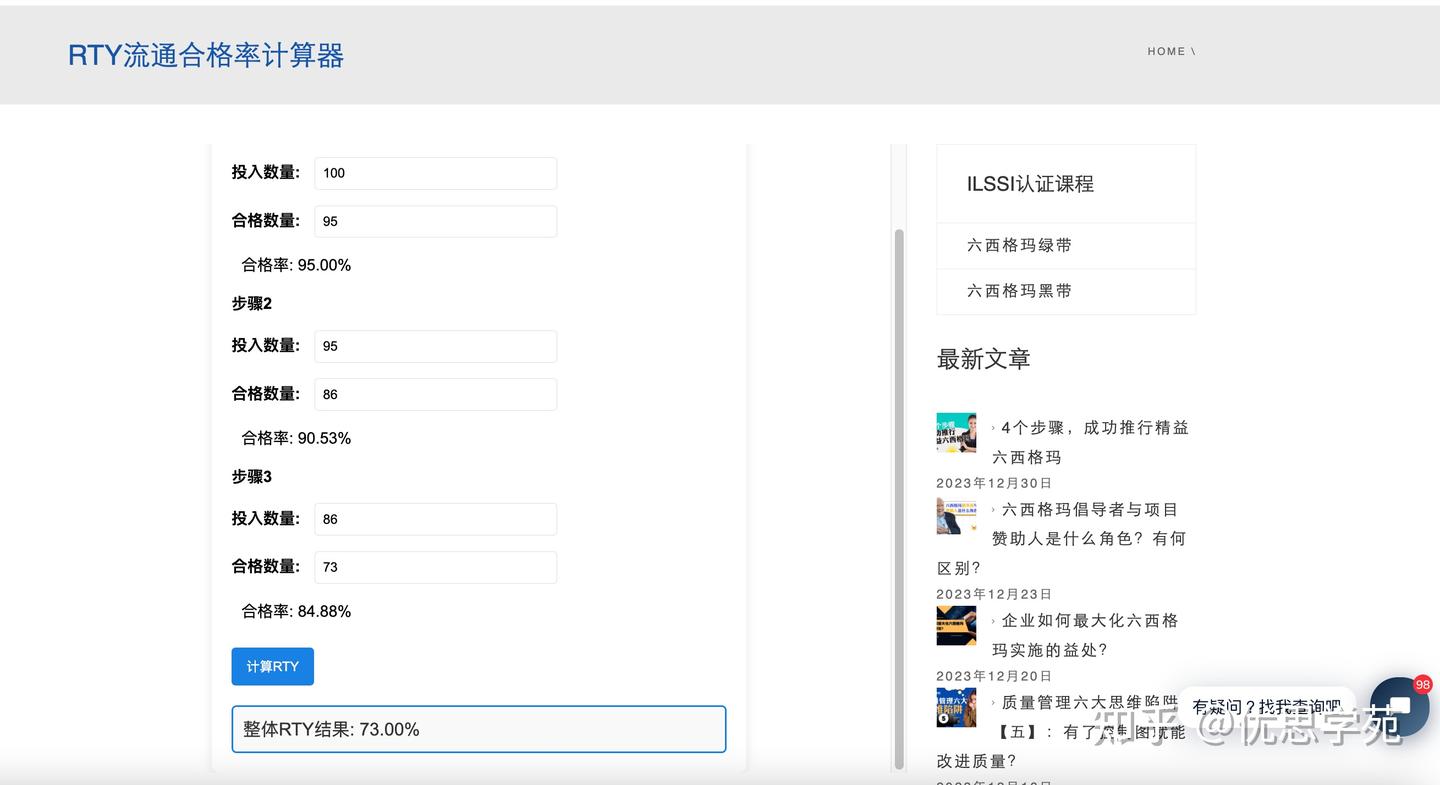
Task: Open the 六西格玛黑带 course link
Action: point(1020,291)
